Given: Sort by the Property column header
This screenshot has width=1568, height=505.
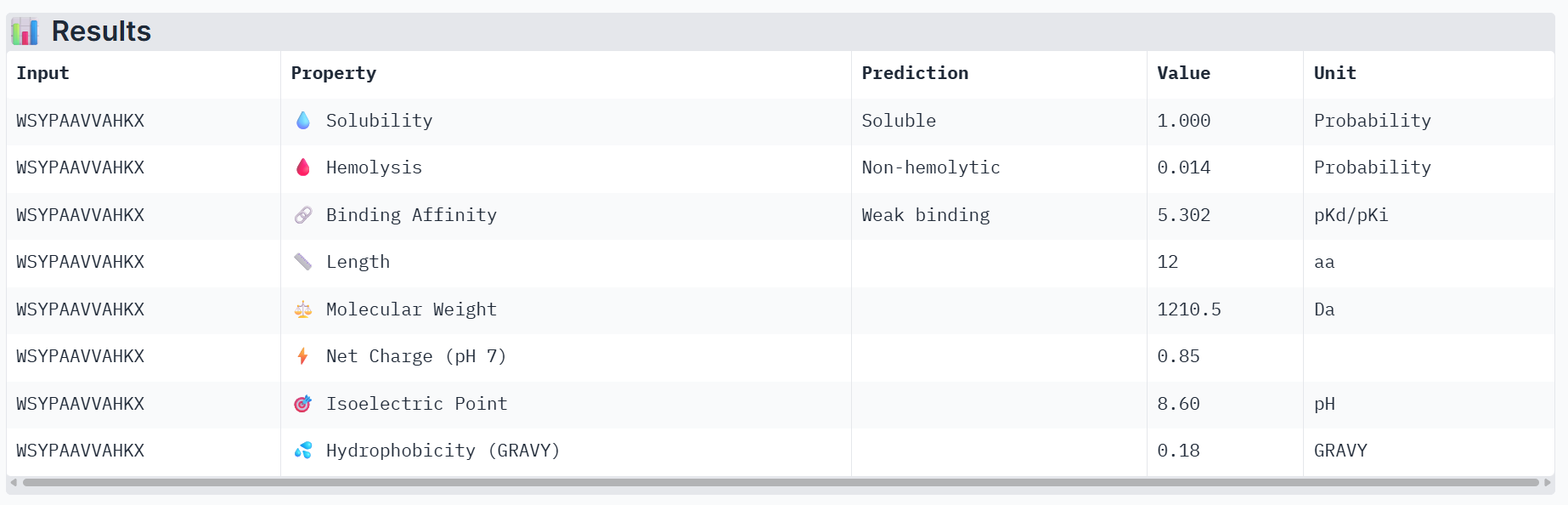Looking at the screenshot, I should [334, 73].
